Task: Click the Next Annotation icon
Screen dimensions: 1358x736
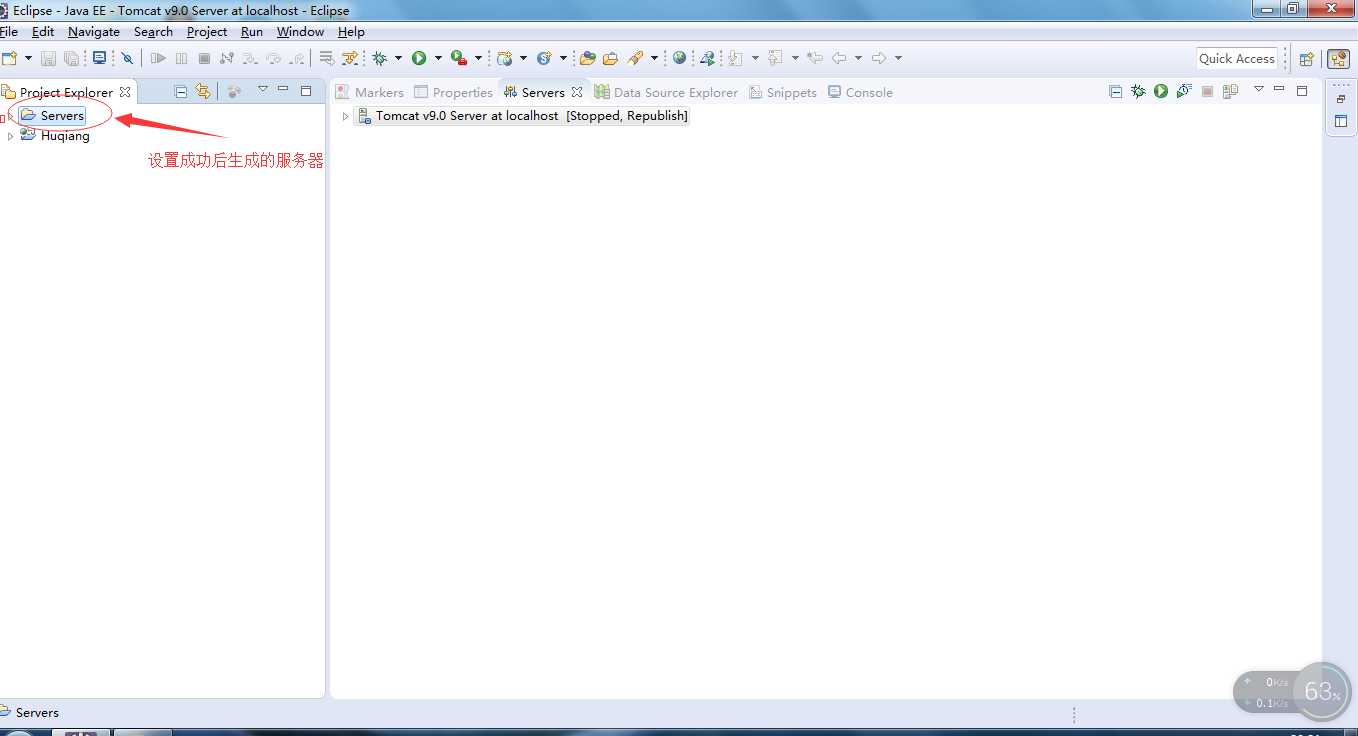Action: (x=736, y=58)
